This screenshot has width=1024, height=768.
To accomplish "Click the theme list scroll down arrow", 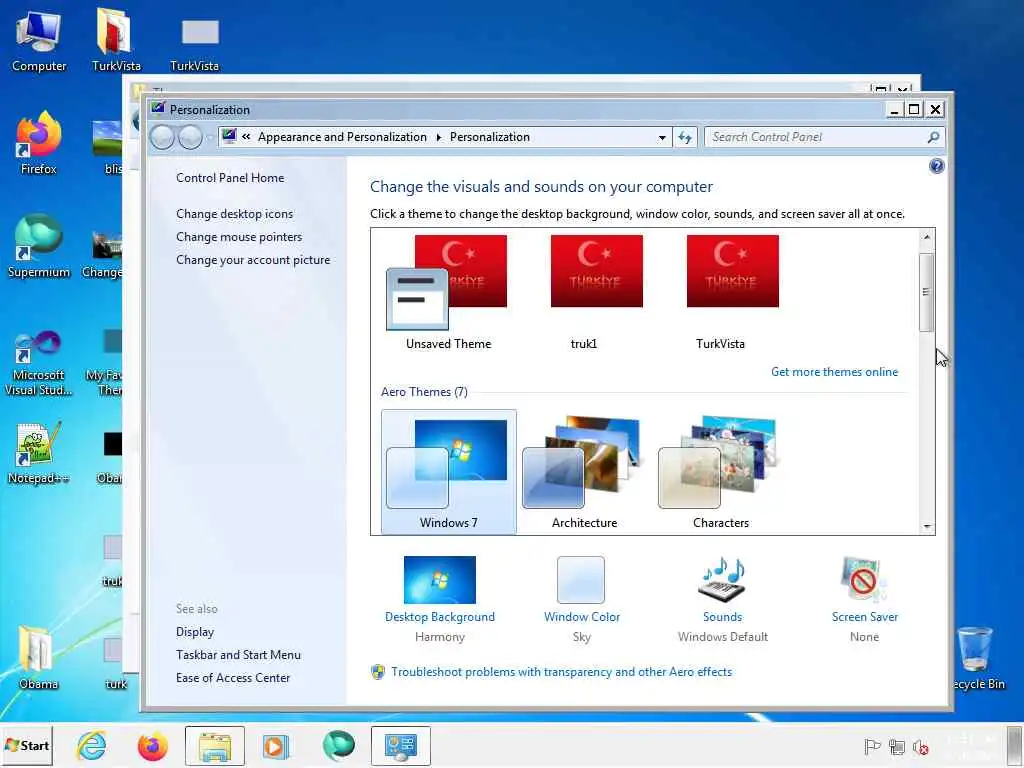I will [x=927, y=526].
